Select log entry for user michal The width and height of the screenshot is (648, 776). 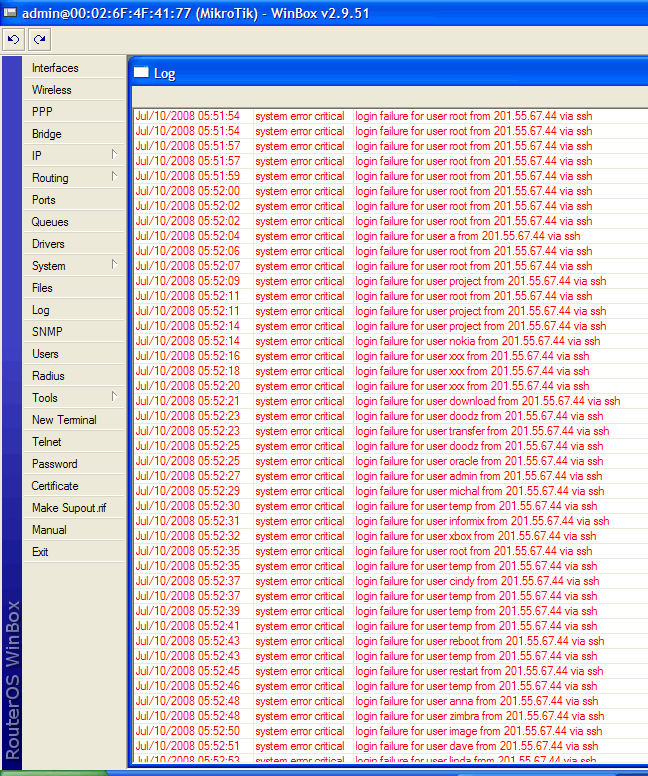point(391,491)
